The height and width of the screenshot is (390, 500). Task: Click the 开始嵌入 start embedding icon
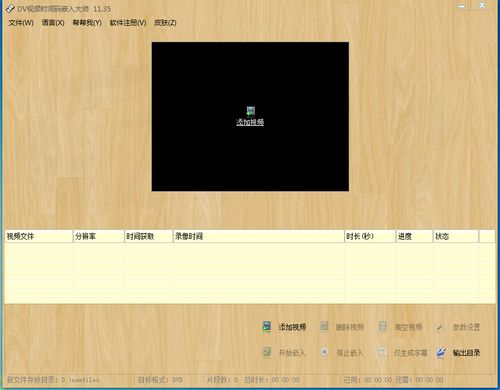tap(267, 352)
